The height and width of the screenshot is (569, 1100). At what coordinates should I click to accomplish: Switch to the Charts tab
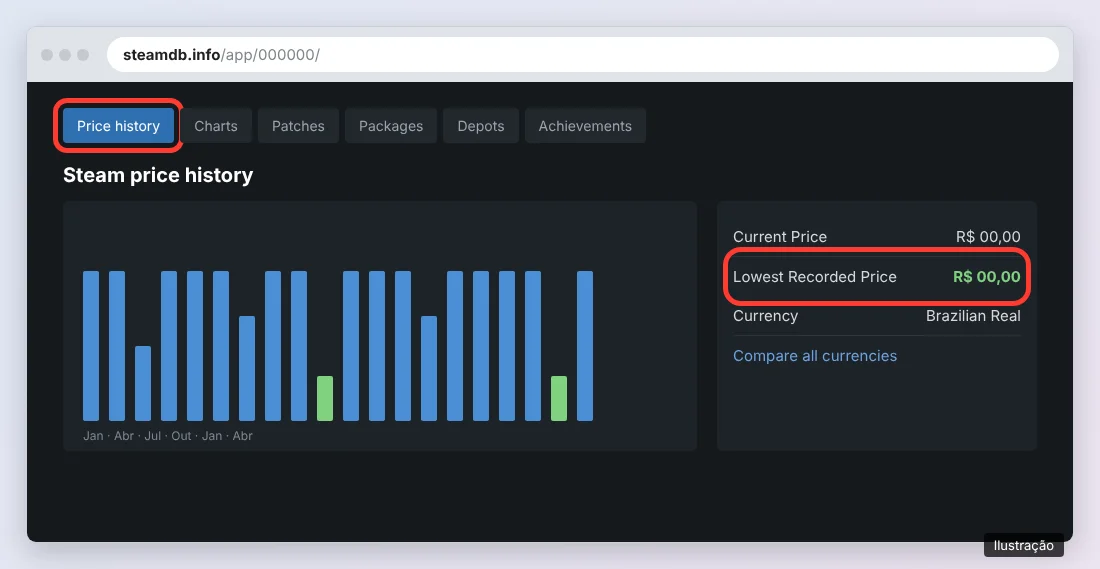point(215,126)
